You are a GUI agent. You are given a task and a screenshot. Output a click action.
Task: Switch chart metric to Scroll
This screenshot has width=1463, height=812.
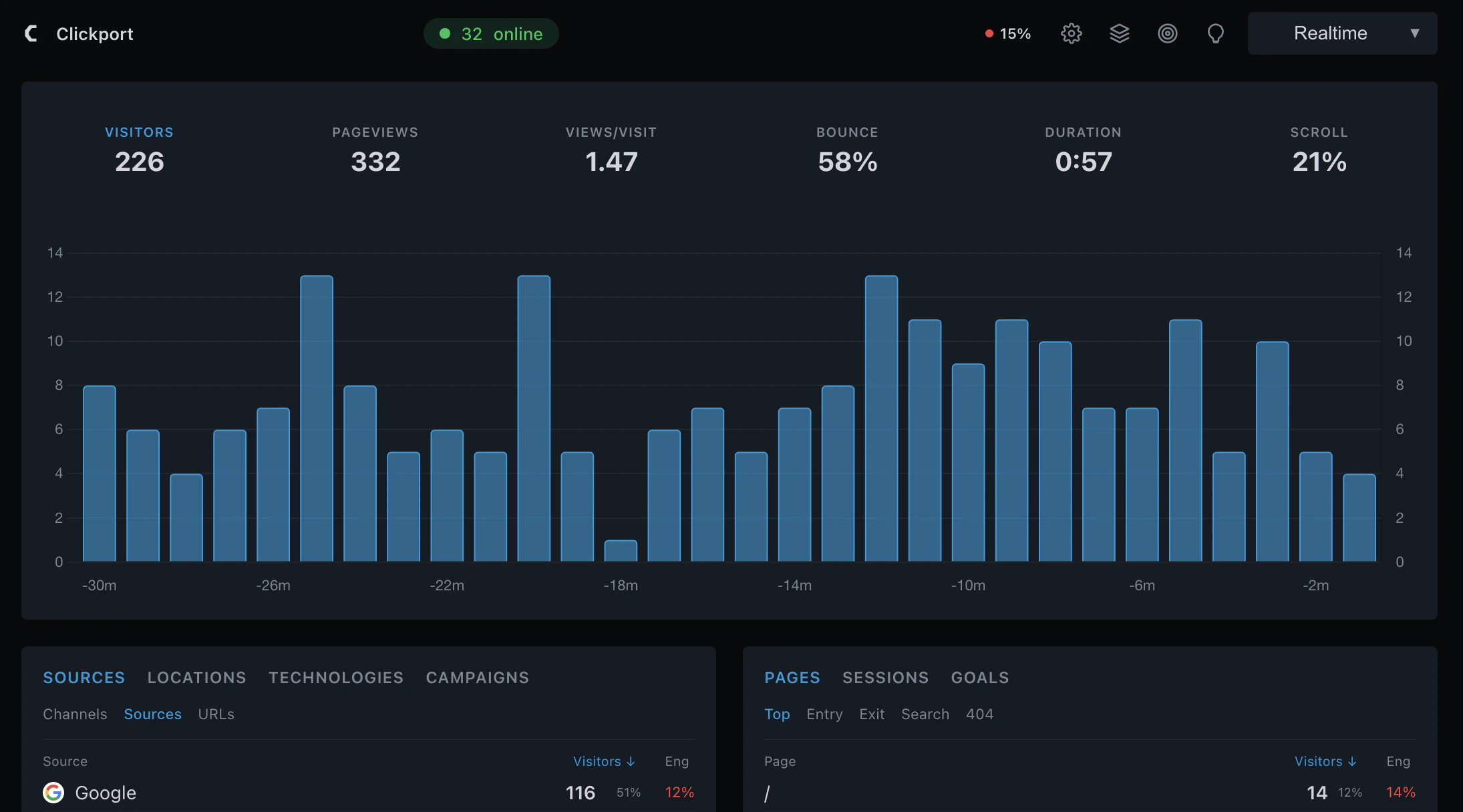coord(1319,148)
